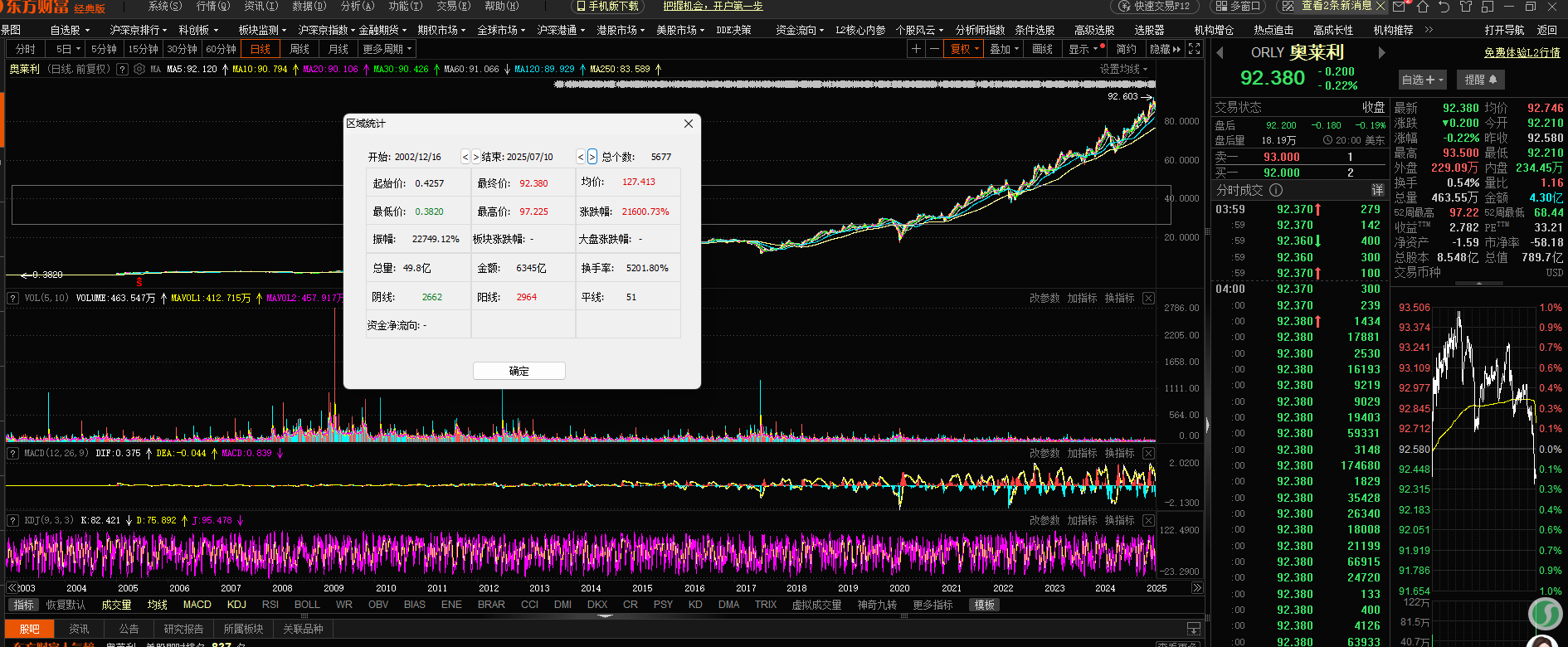
Task: Expand the 更多周期 dropdown
Action: point(387,49)
